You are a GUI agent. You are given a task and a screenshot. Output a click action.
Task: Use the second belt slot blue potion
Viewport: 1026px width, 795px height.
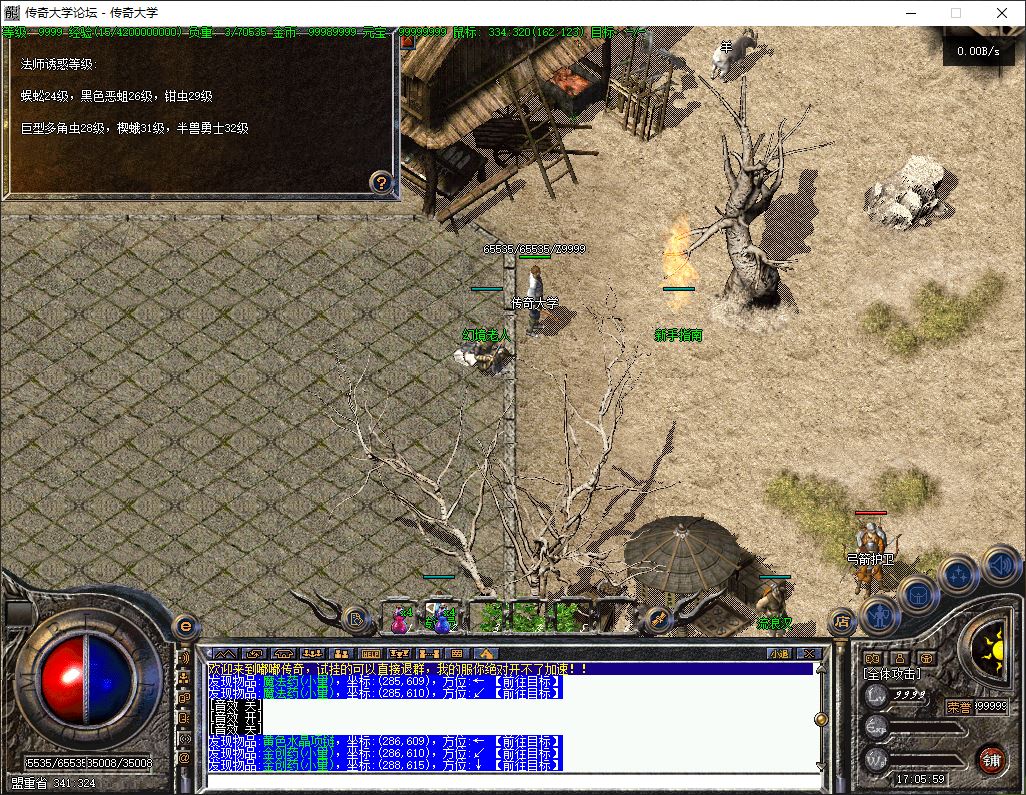click(x=440, y=619)
